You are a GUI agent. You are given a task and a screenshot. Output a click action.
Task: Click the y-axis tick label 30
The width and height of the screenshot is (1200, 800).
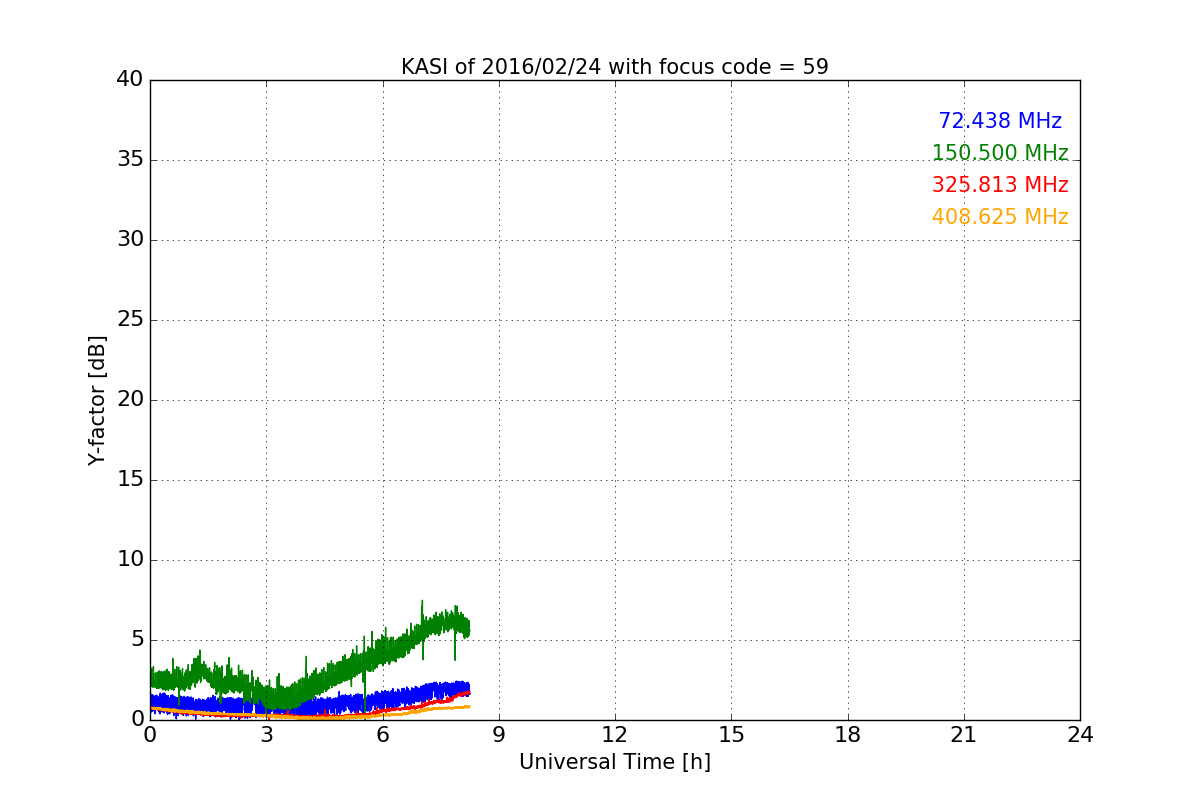tap(130, 239)
